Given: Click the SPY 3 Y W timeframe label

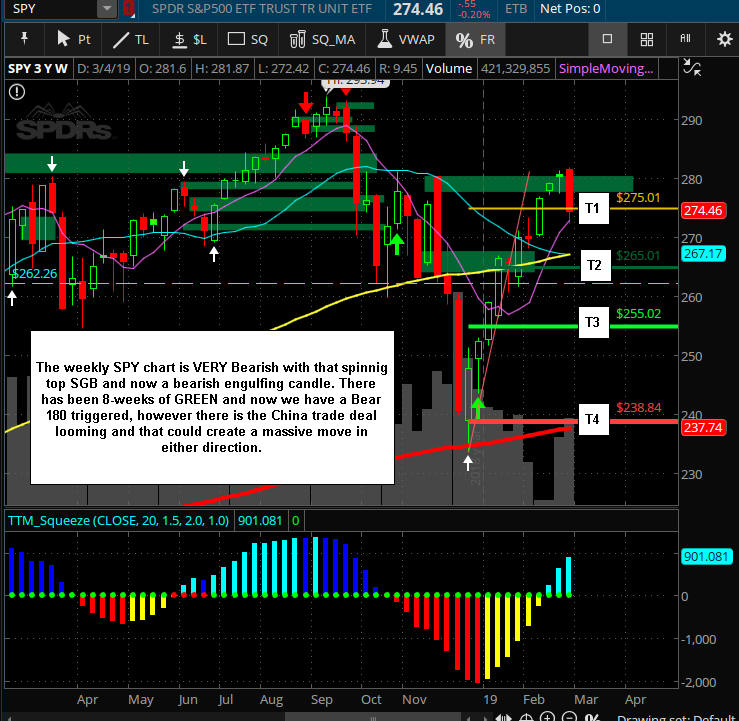Looking at the screenshot, I should click(x=37, y=69).
